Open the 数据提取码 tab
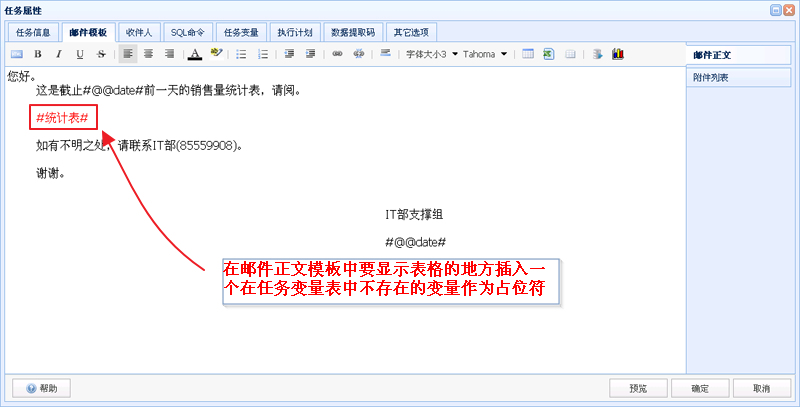Screen dimensions: 800x407 pos(353,33)
